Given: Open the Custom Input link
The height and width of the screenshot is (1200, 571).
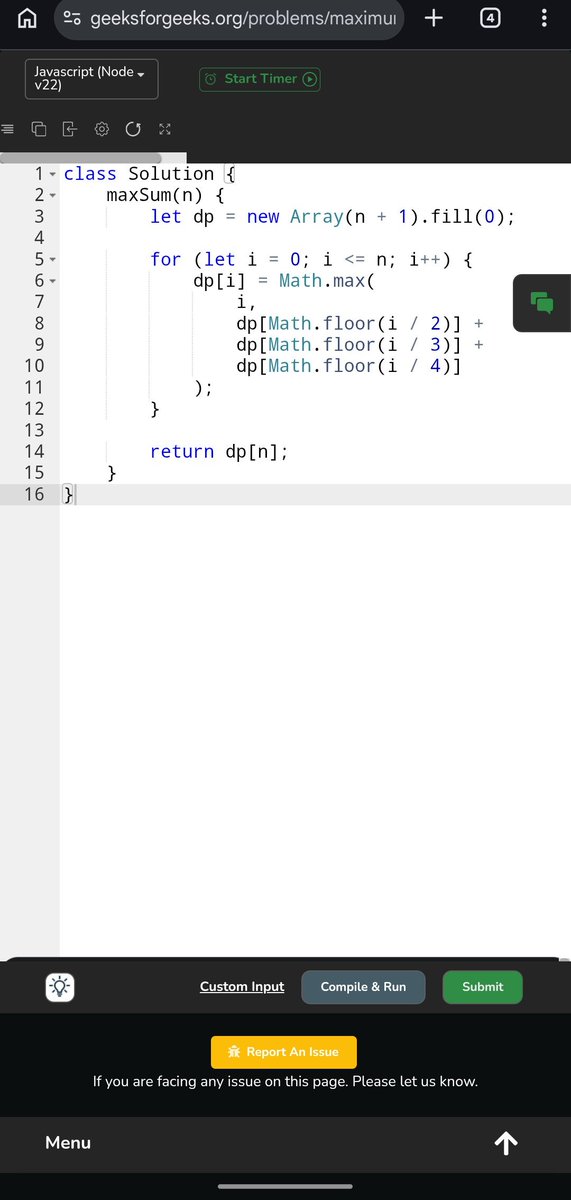Looking at the screenshot, I should coord(242,987).
